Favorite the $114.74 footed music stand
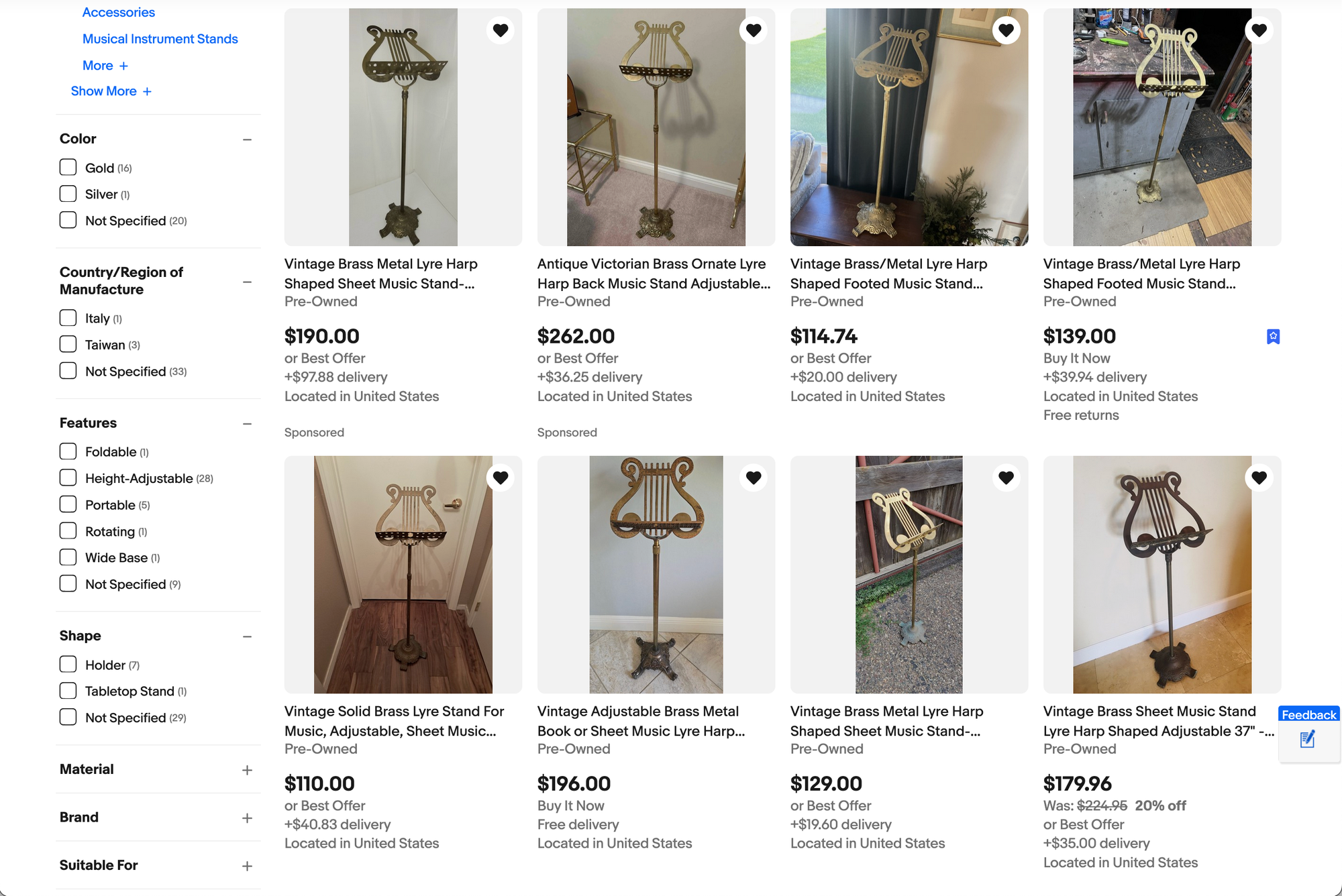Screen dimensions: 1342x896 1007,30
